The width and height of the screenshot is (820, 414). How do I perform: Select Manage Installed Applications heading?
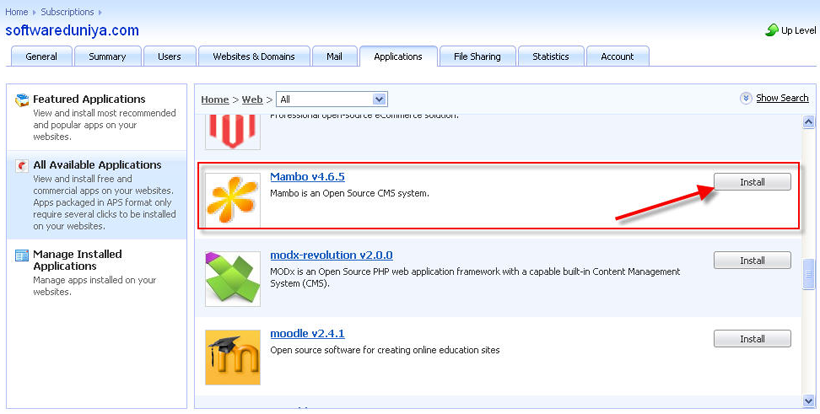point(77,260)
